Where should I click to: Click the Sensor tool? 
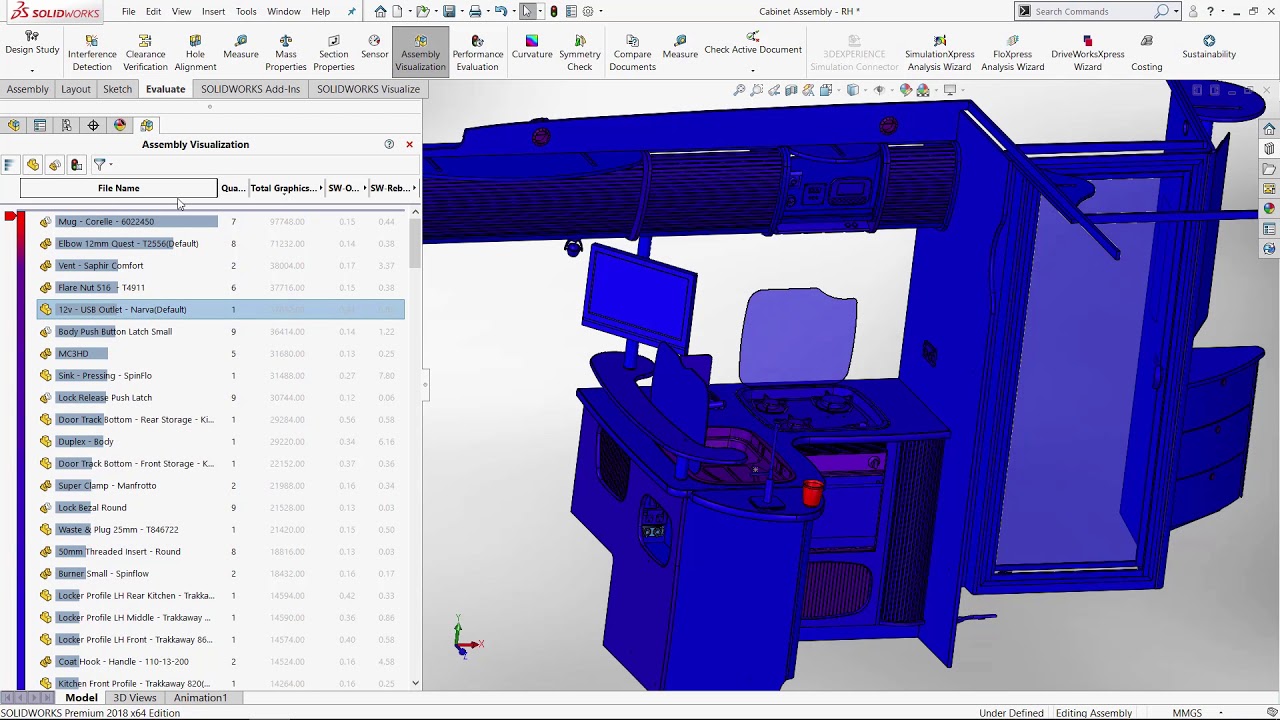pyautogui.click(x=374, y=47)
